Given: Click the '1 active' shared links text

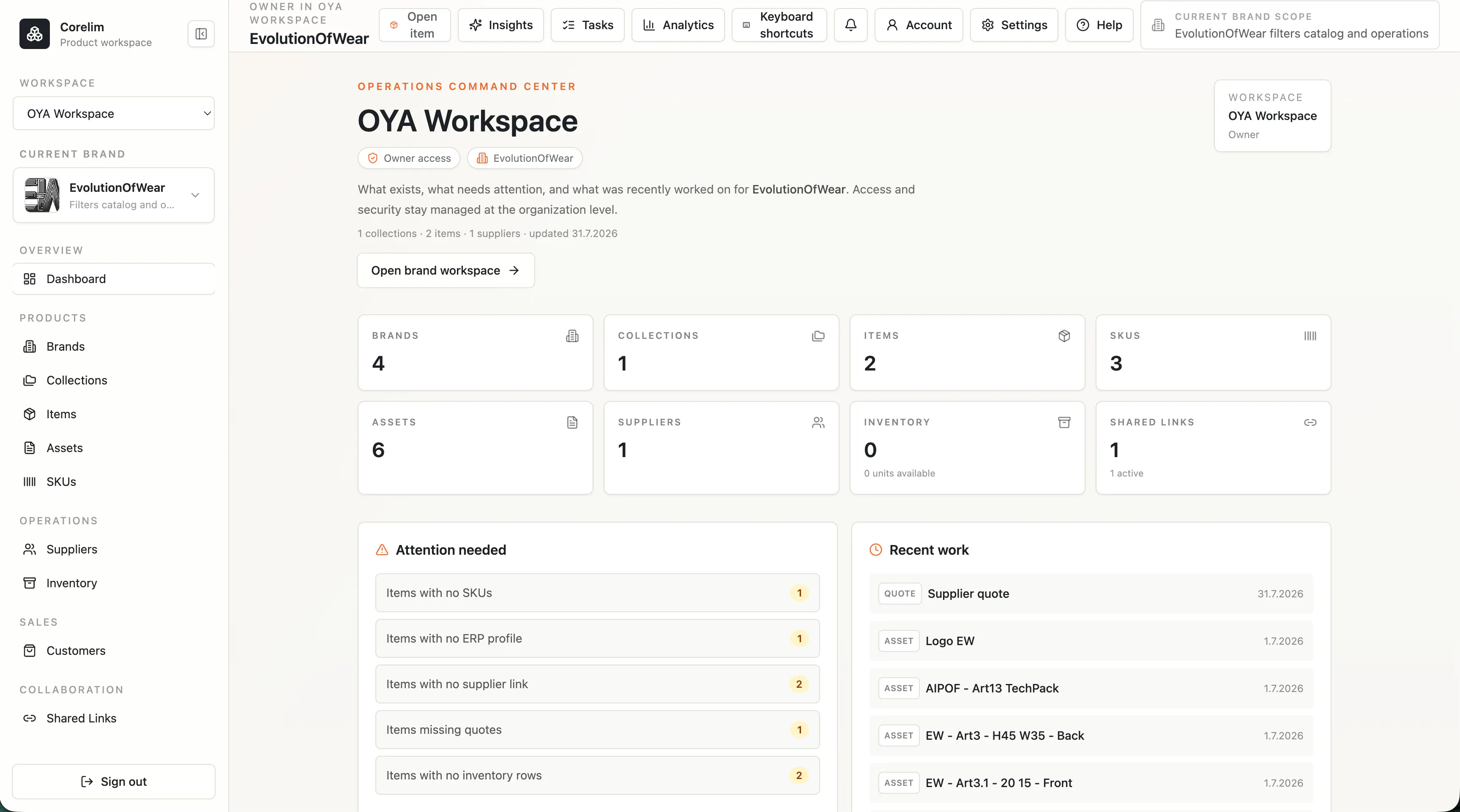Looking at the screenshot, I should pos(1126,473).
